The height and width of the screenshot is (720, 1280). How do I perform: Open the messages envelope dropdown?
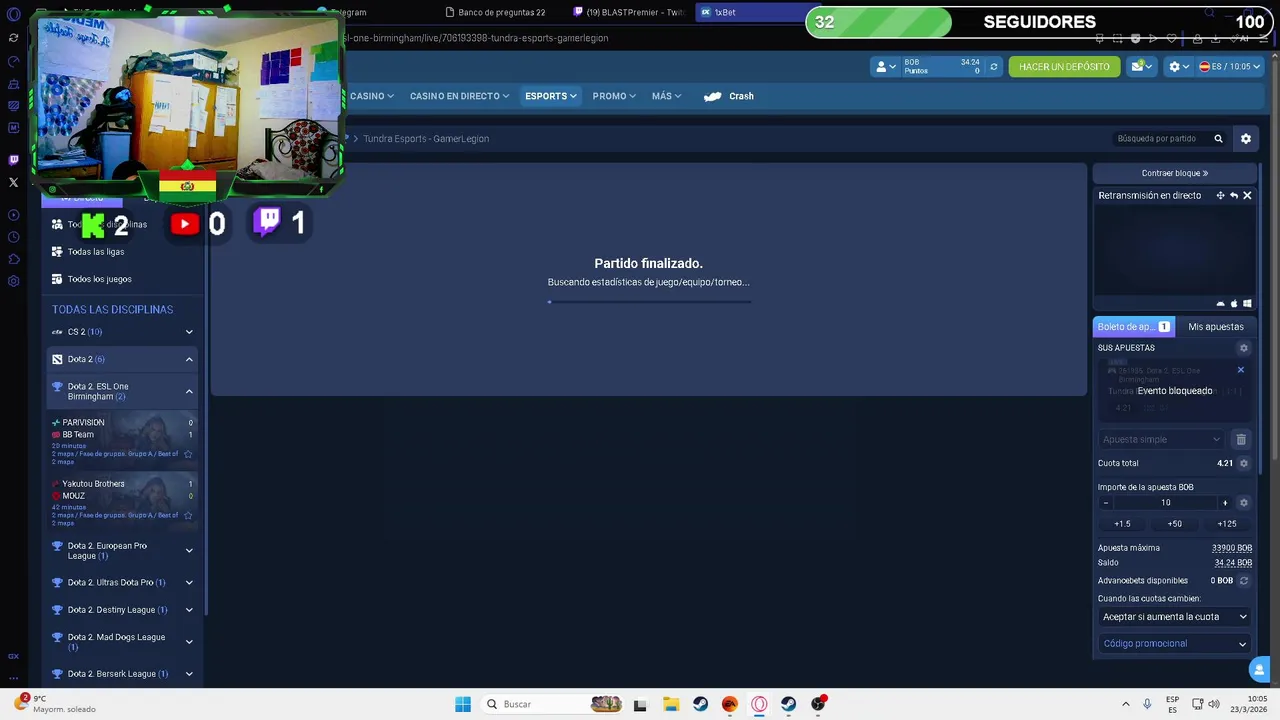[x=1141, y=67]
